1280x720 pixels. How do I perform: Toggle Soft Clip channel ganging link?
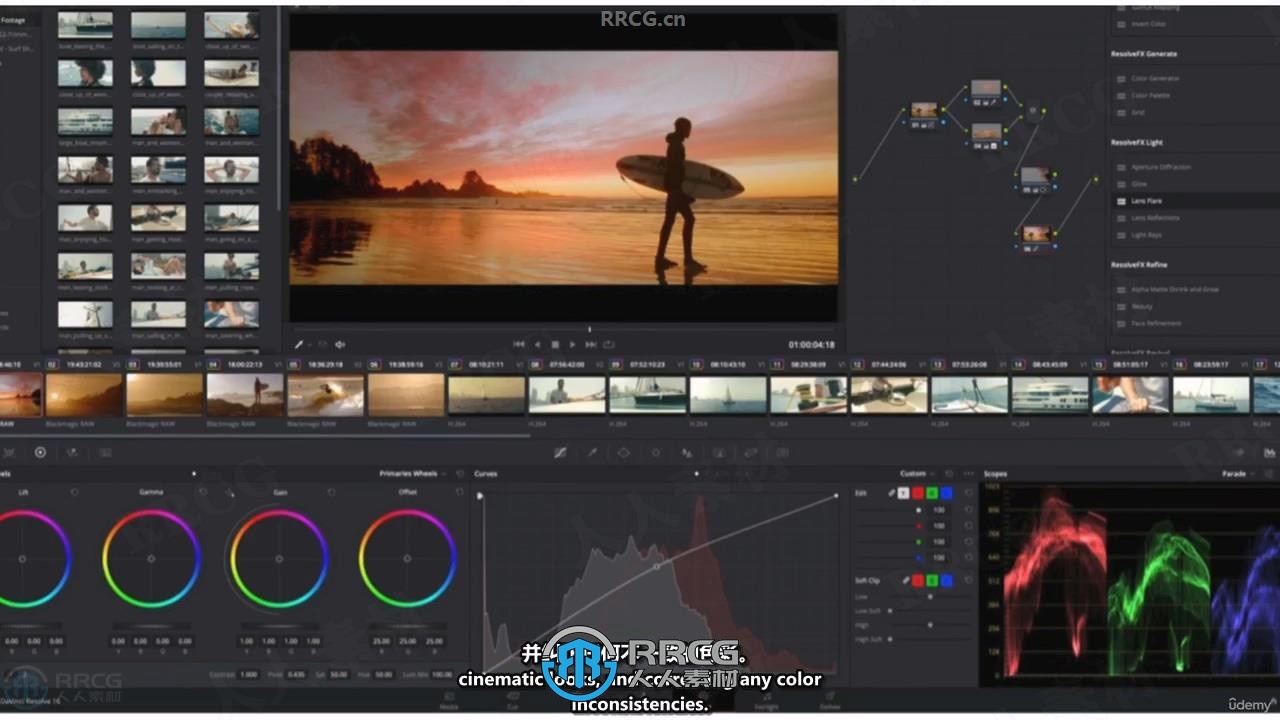tap(905, 580)
